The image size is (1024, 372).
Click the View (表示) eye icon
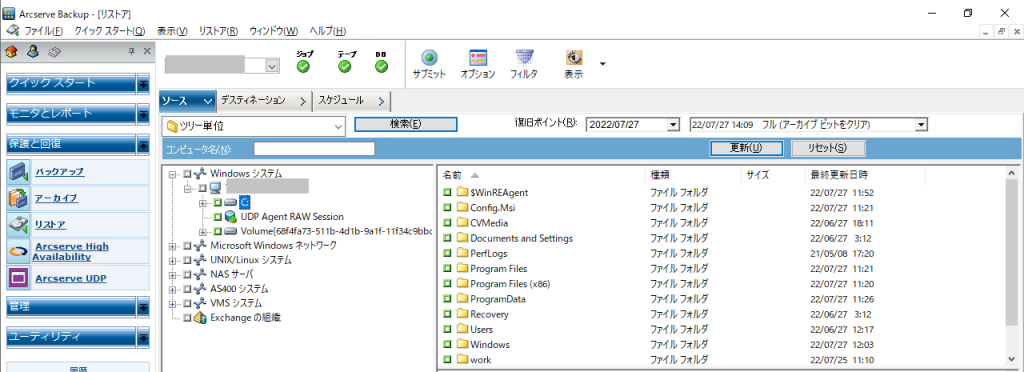[573, 57]
